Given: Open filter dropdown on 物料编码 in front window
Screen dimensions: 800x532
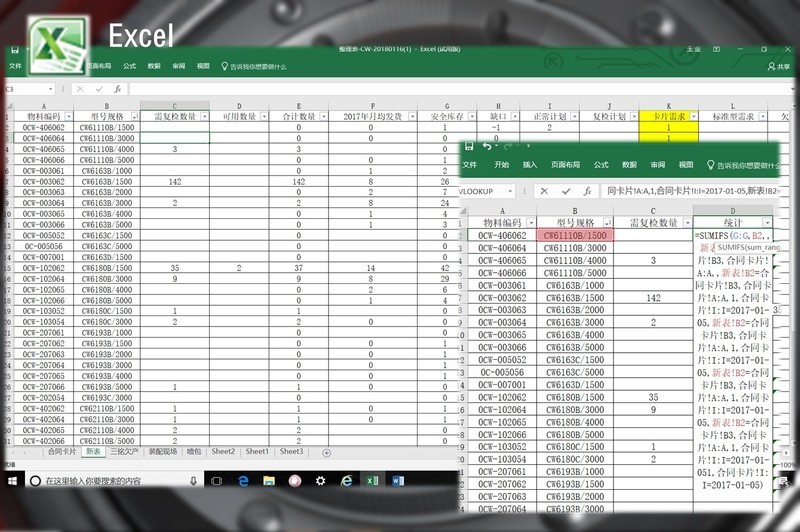Looking at the screenshot, I should pos(529,222).
